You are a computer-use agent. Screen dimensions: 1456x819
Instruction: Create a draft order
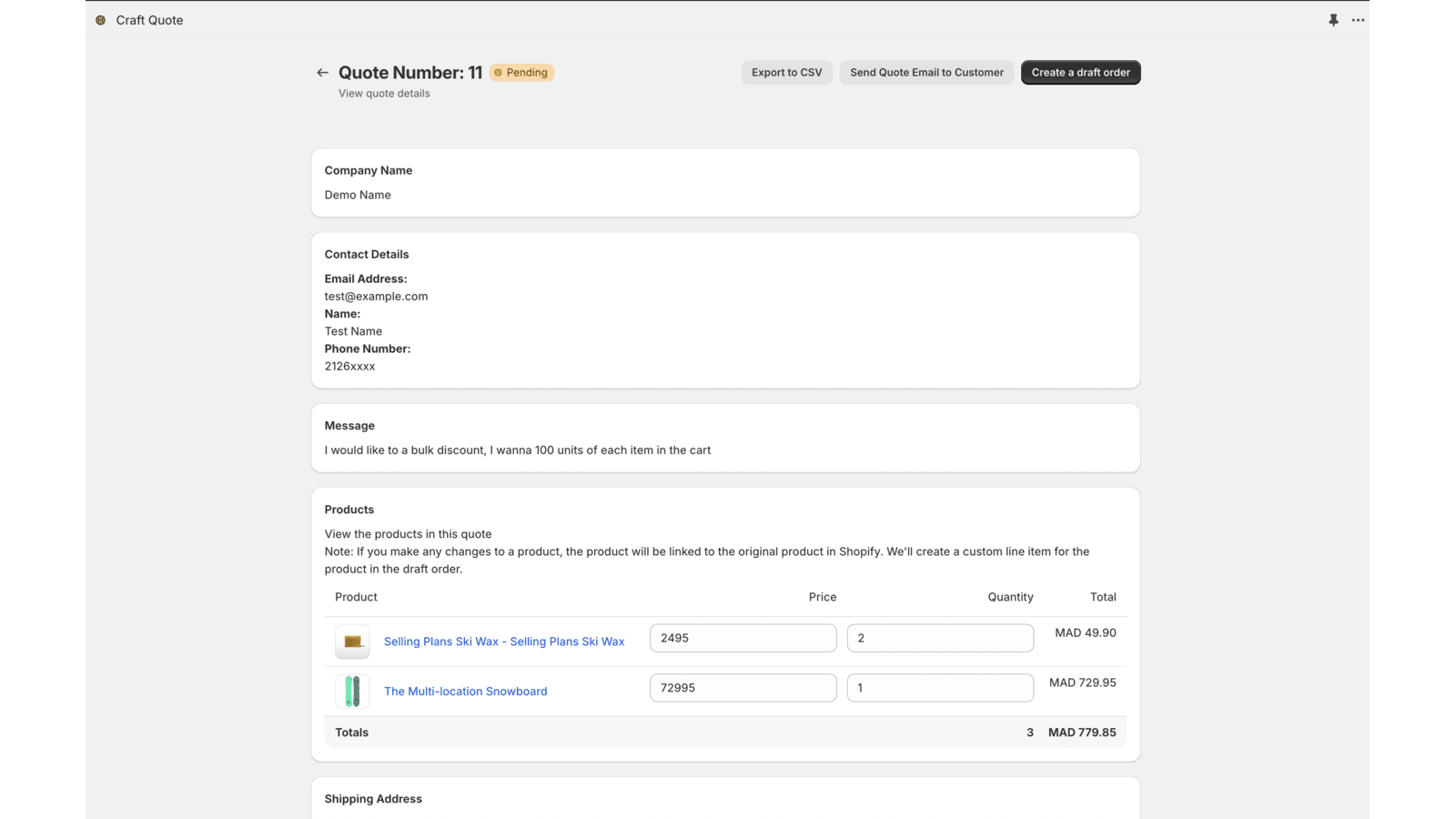click(1080, 73)
